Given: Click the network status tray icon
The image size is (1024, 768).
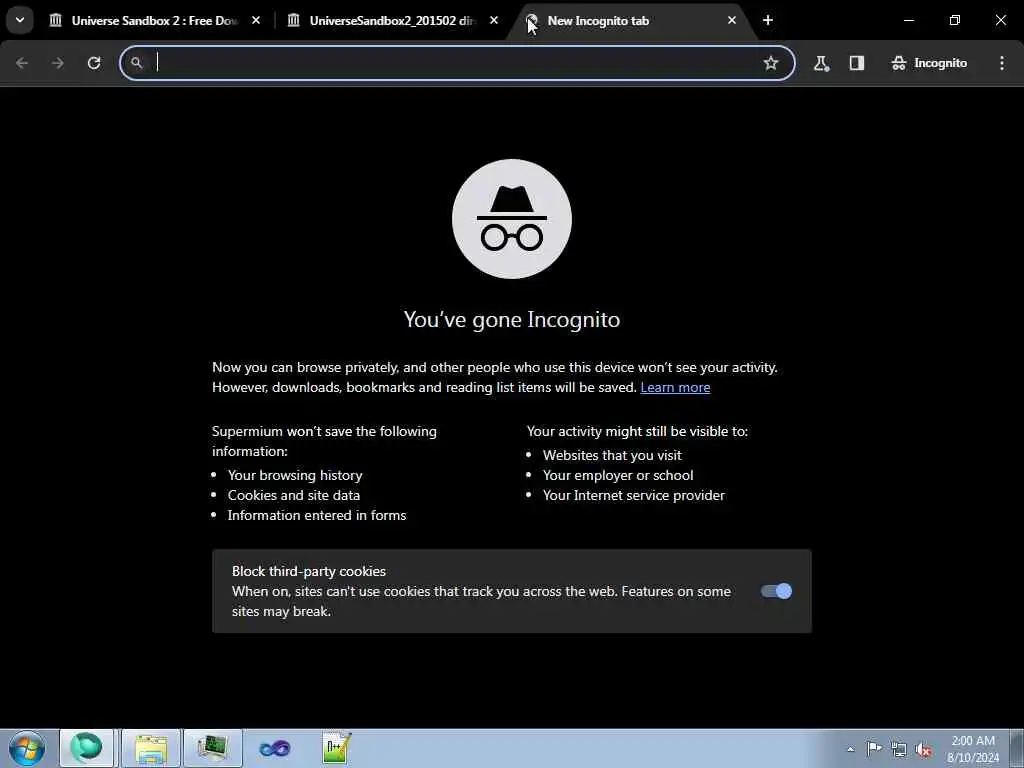Looking at the screenshot, I should click(x=899, y=750).
